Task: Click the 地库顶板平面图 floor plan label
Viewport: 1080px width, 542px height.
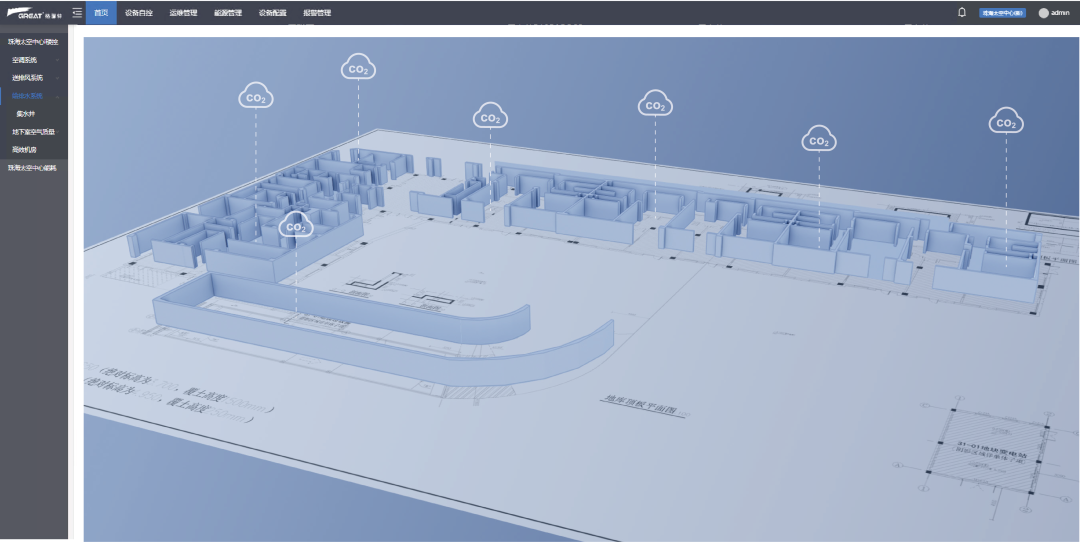Action: click(x=641, y=406)
